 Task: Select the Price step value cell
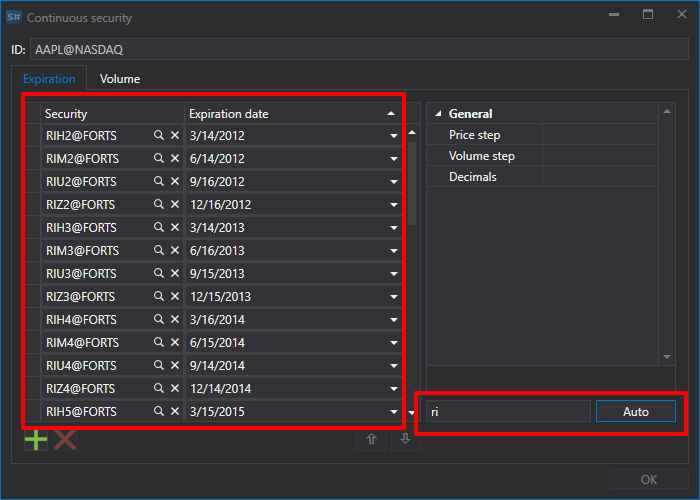pyautogui.click(x=600, y=135)
